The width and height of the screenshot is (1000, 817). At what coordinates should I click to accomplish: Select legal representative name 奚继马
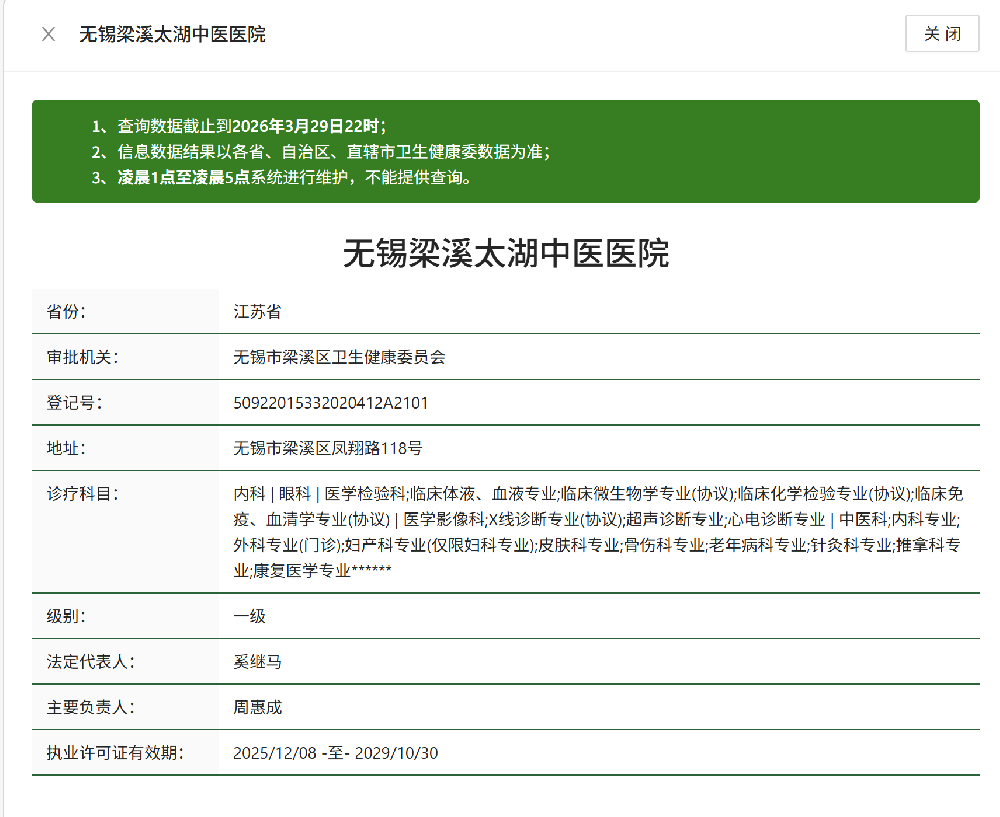[x=257, y=662]
